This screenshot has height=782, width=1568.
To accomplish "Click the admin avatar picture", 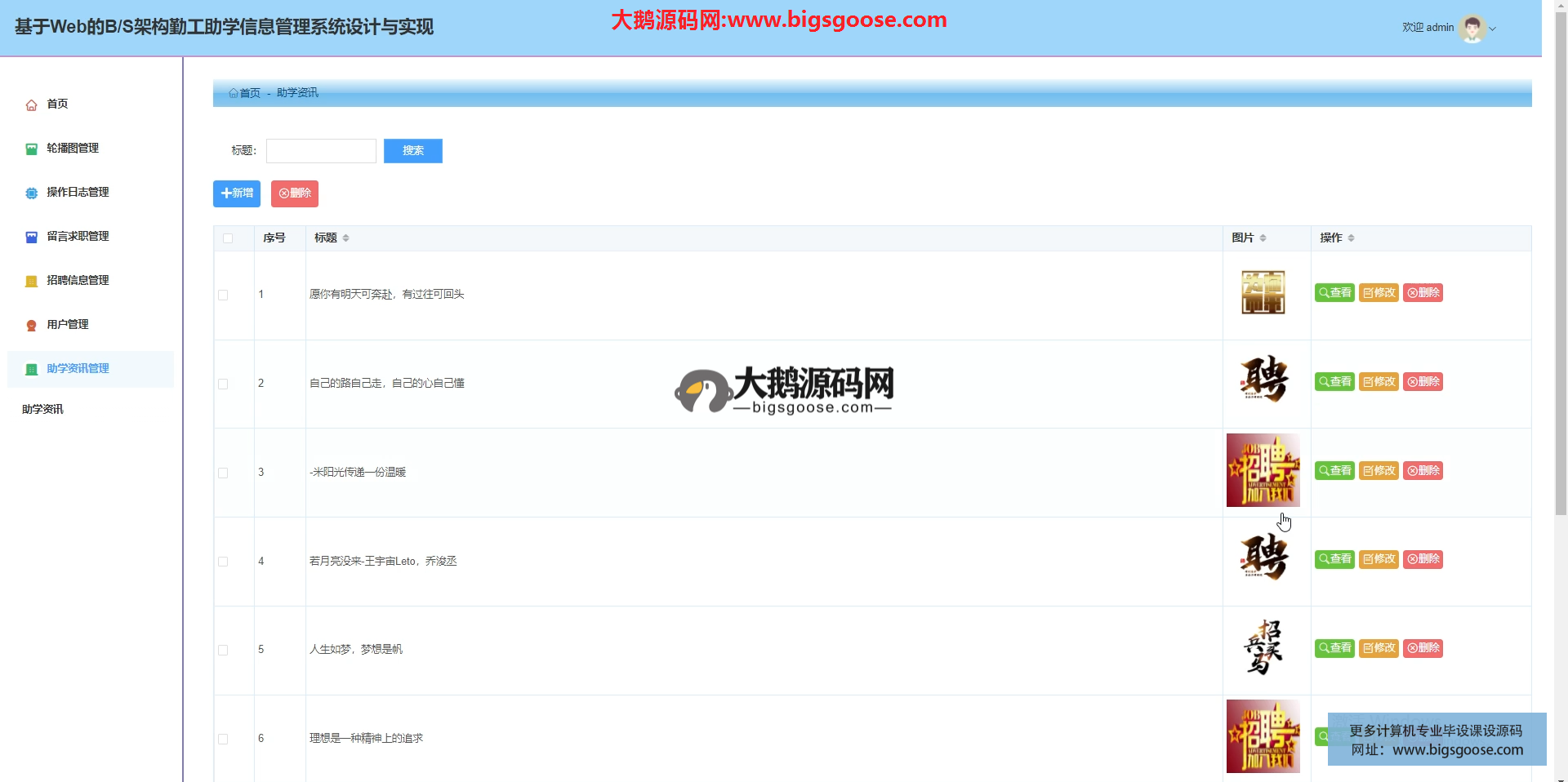I will (x=1472, y=29).
